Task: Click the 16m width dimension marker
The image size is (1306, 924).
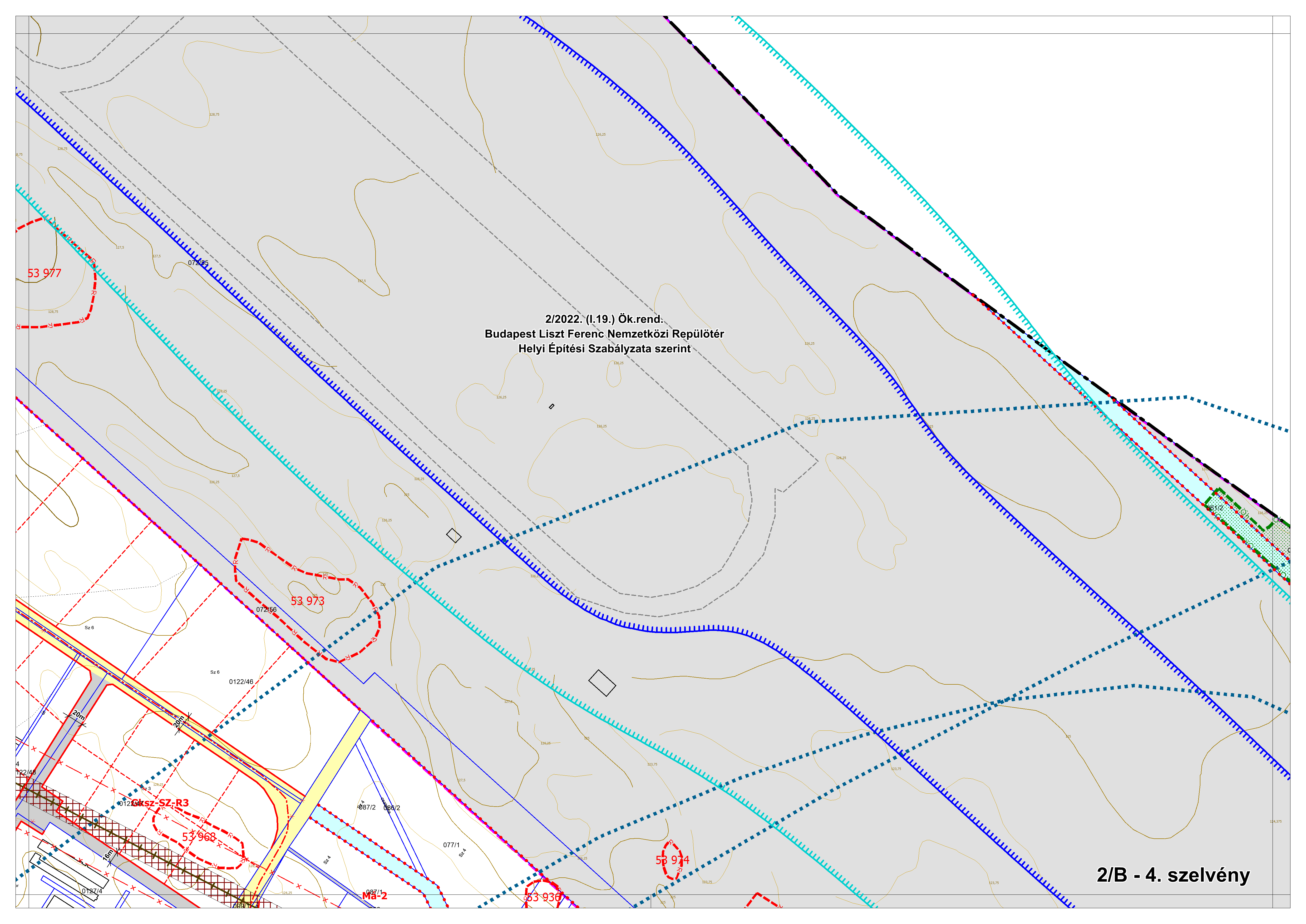Action: point(108,855)
